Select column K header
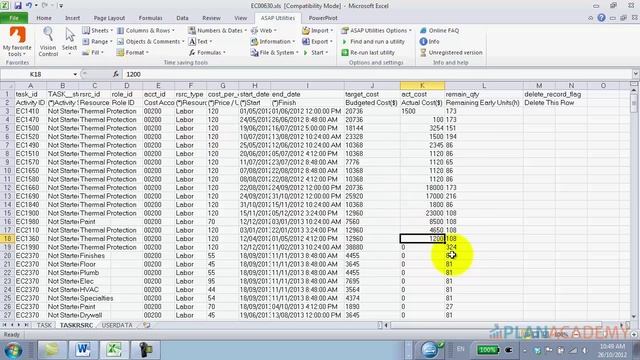The image size is (640, 360). (x=422, y=86)
